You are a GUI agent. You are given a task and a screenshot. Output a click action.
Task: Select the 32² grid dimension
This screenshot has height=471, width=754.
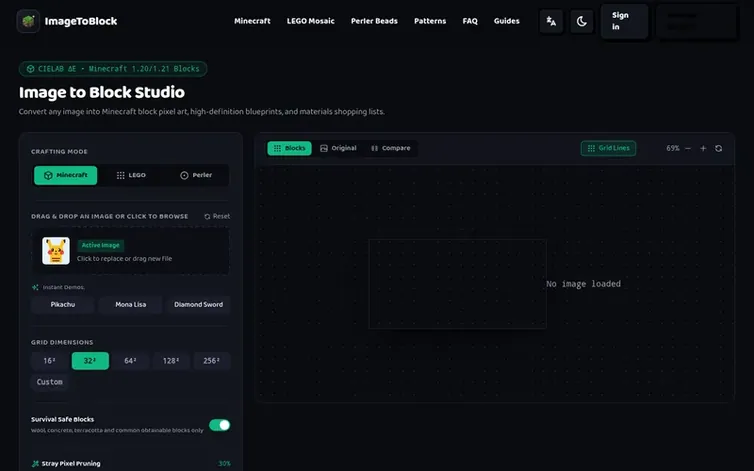90,361
